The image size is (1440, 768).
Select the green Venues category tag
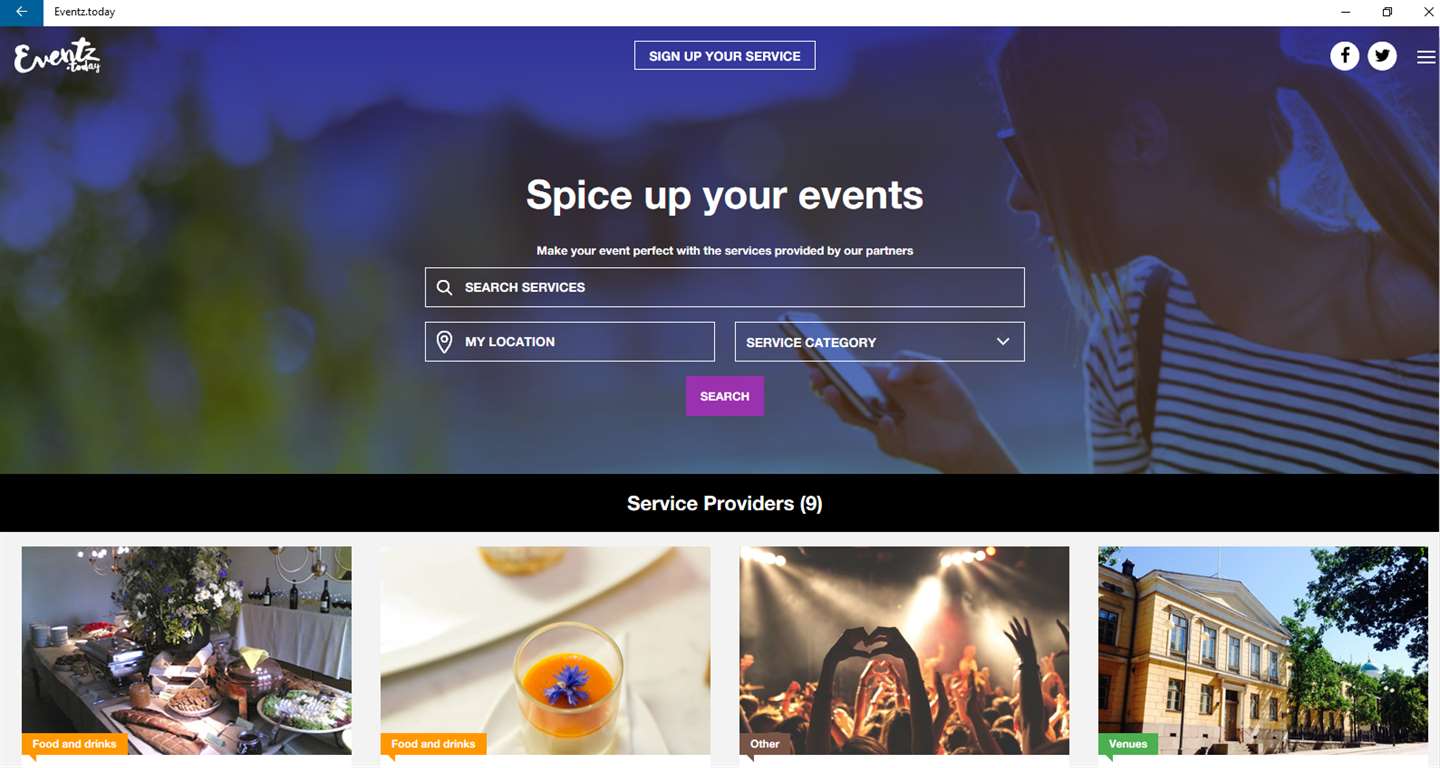pyautogui.click(x=1128, y=744)
